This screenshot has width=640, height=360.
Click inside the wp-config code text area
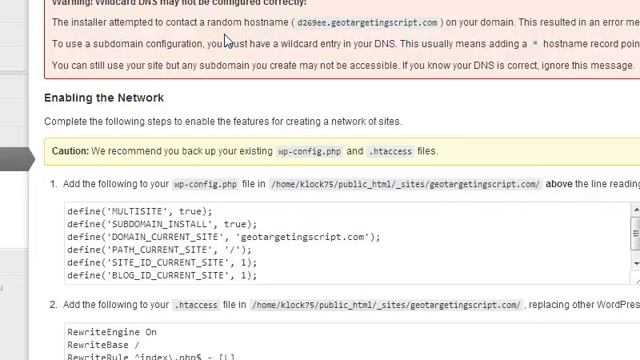tap(348, 243)
